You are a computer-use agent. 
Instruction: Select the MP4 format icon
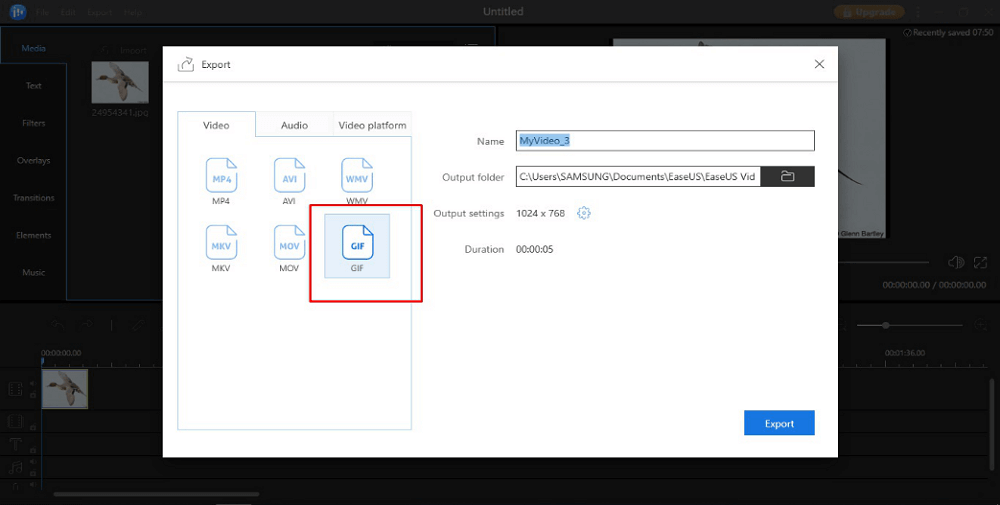[221, 176]
